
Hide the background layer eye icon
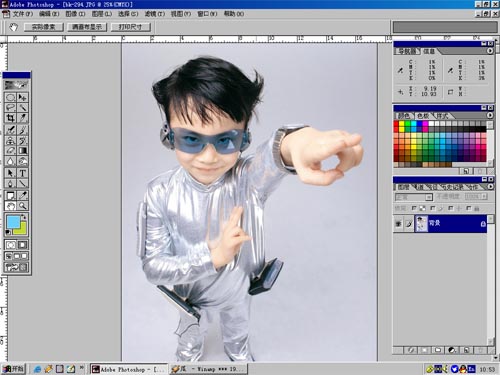[398, 224]
